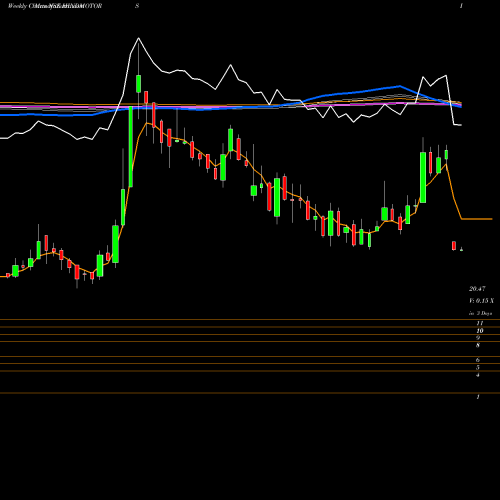Click the level label 11
Screen dimensions: 500x500
pos(480,323)
